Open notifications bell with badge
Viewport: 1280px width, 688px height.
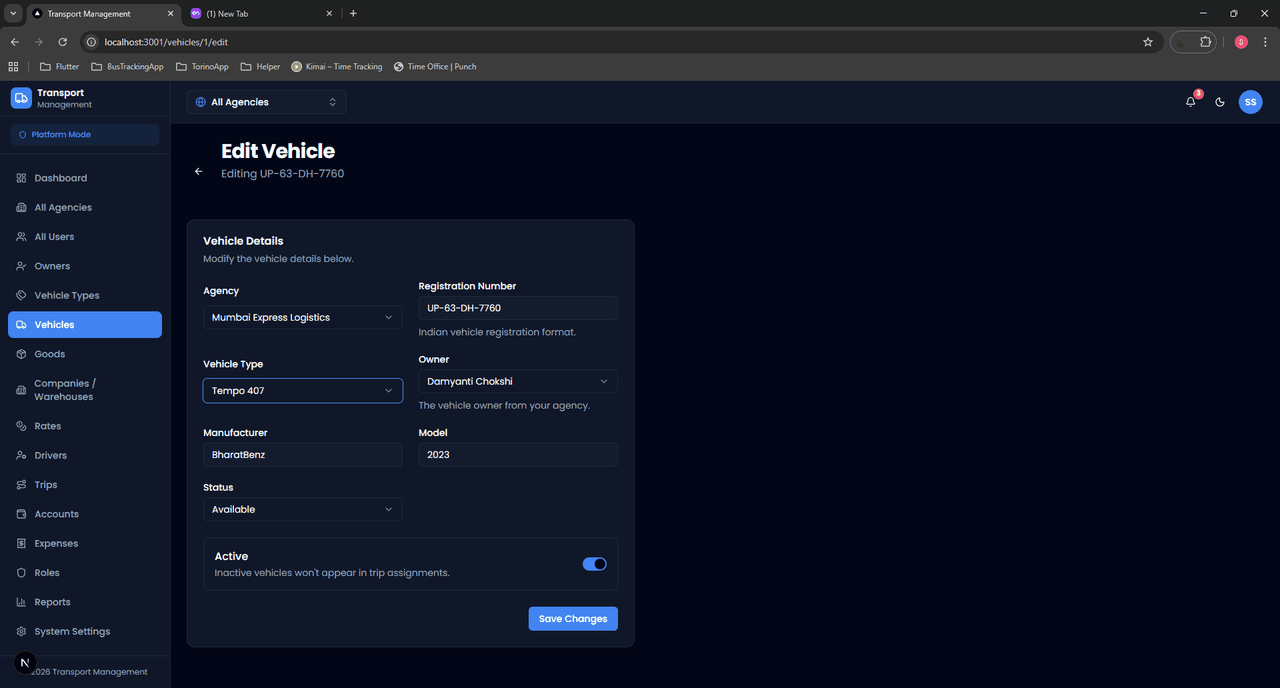pyautogui.click(x=1191, y=102)
